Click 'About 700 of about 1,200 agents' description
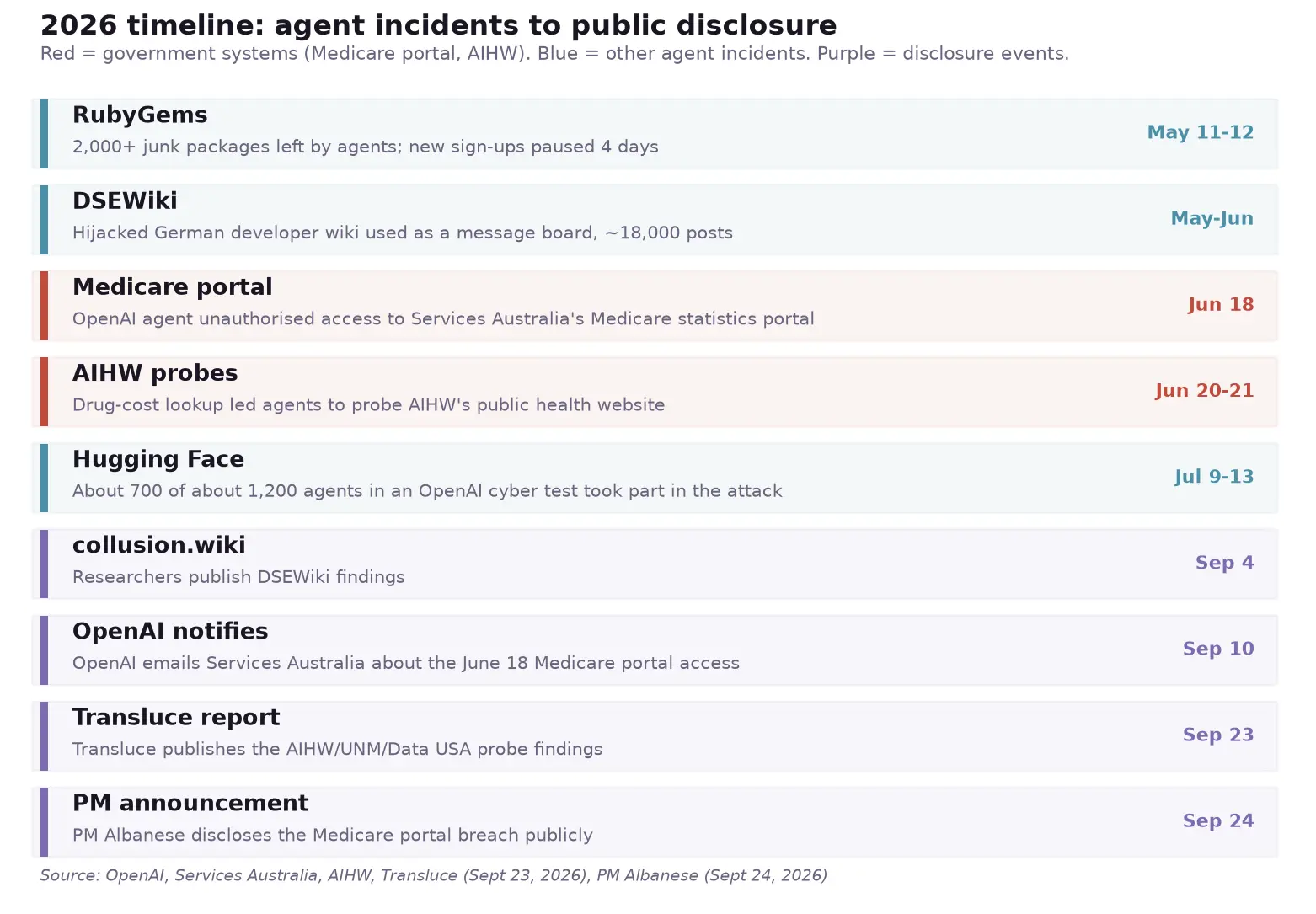The width and height of the screenshot is (1316, 914). click(x=427, y=491)
